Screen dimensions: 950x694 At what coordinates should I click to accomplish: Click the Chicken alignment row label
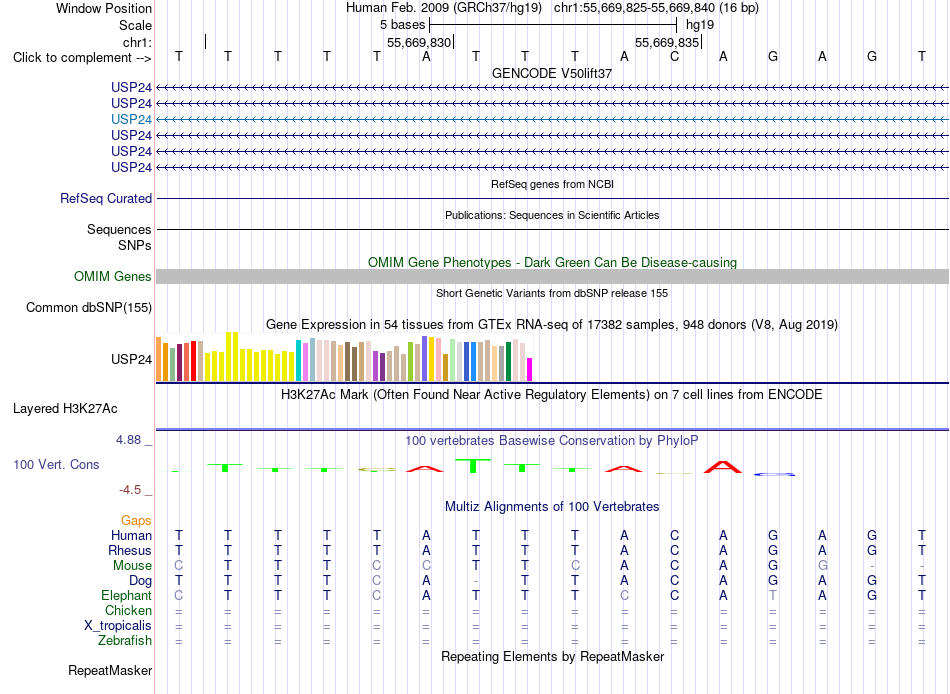(128, 610)
